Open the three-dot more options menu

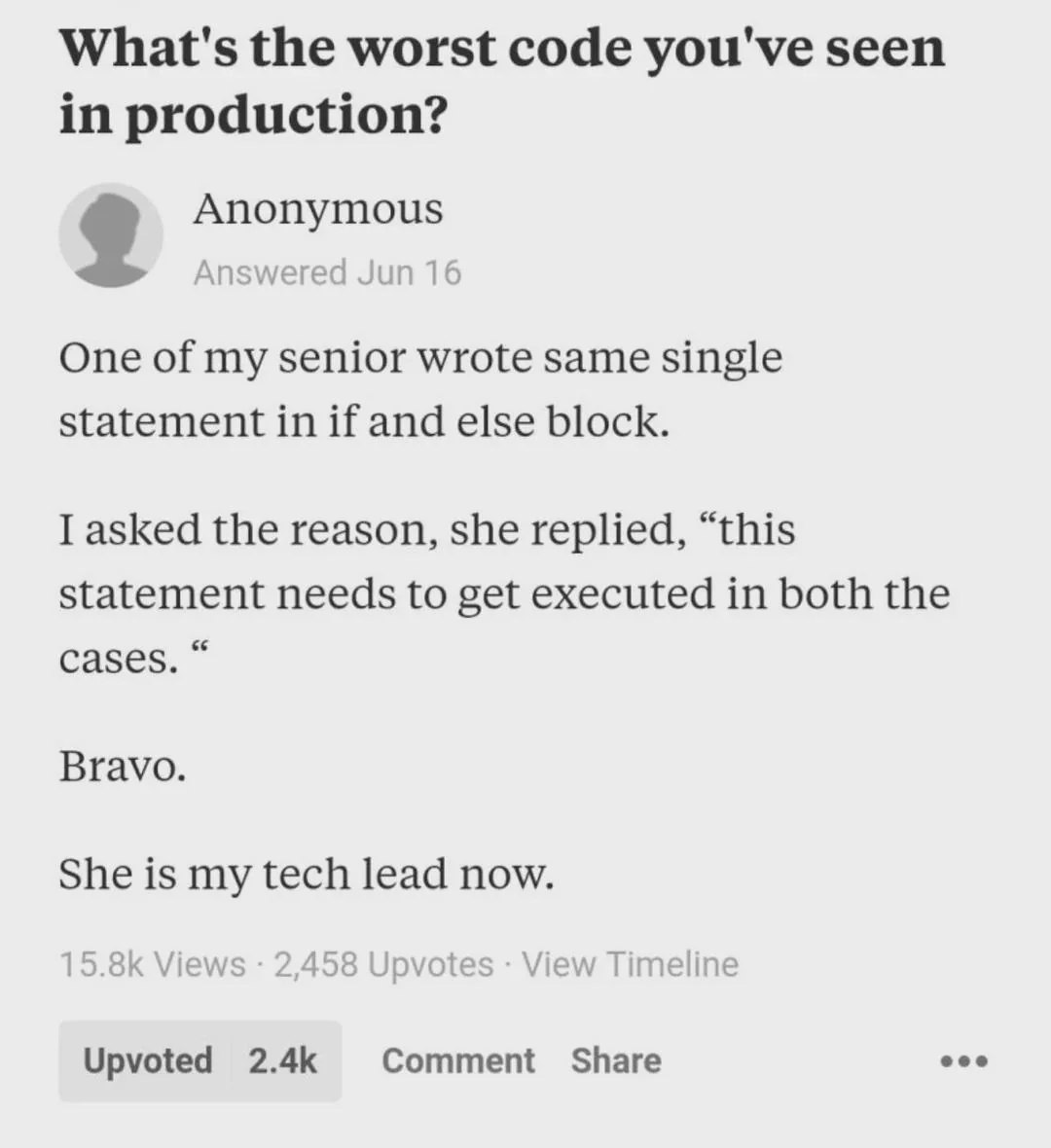pos(963,1060)
